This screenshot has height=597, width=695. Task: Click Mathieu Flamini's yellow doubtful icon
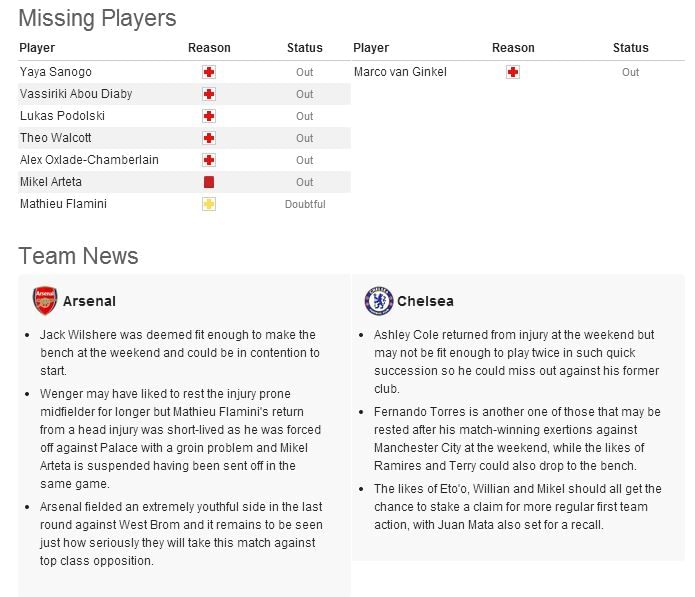[209, 204]
